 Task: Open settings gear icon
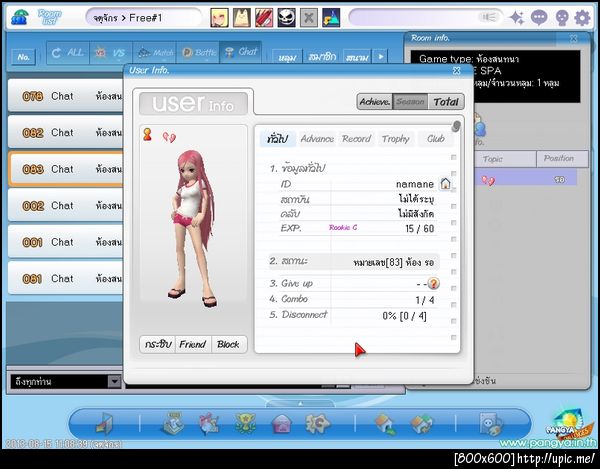click(582, 18)
